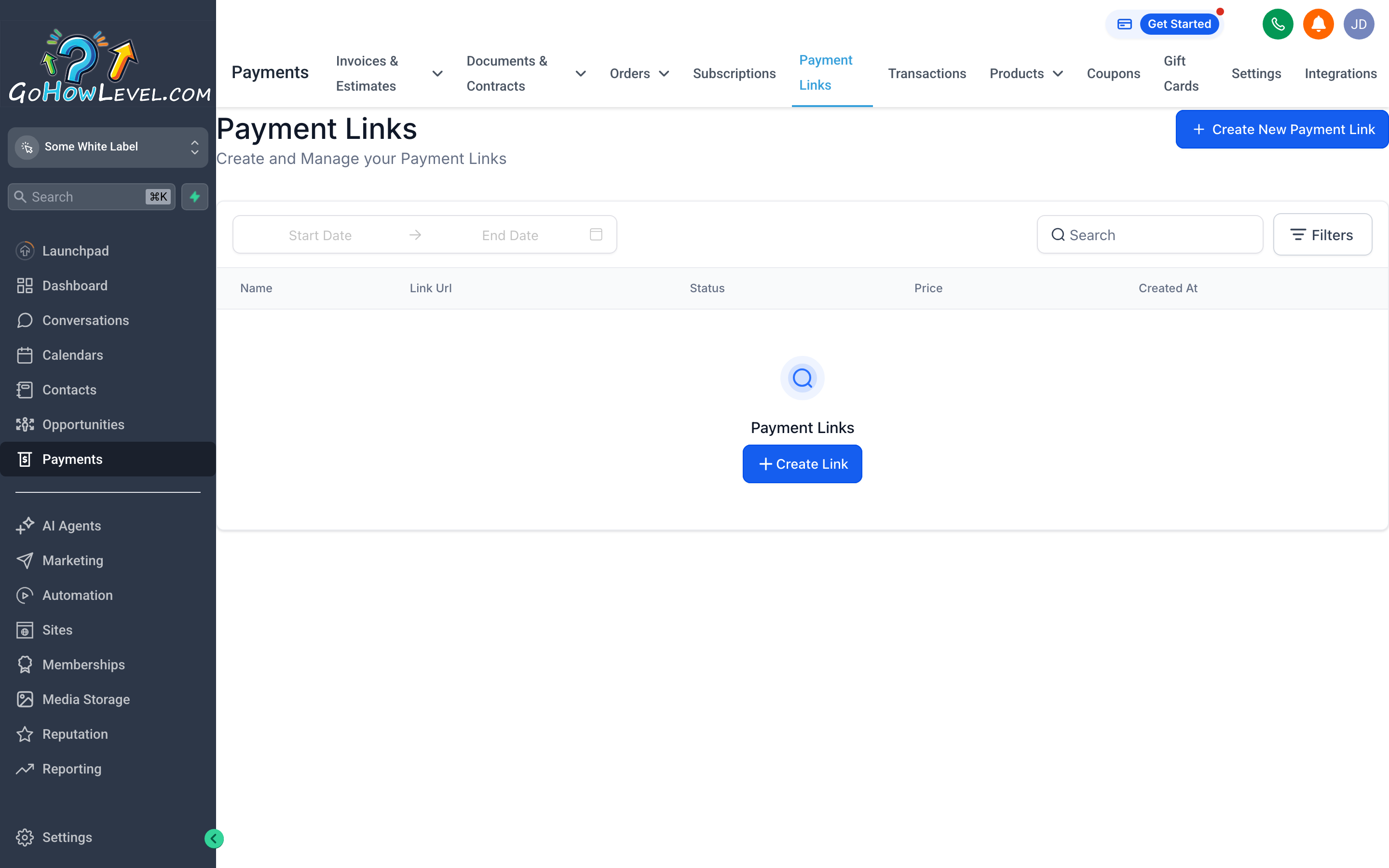Open the Automation play-circle icon

click(x=25, y=596)
